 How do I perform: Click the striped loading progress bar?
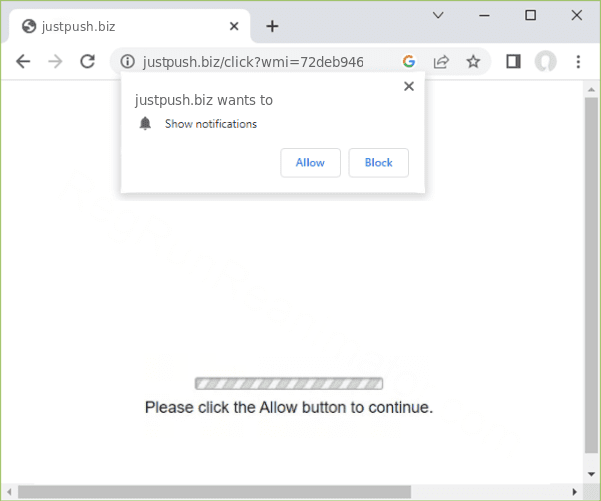[x=288, y=383]
